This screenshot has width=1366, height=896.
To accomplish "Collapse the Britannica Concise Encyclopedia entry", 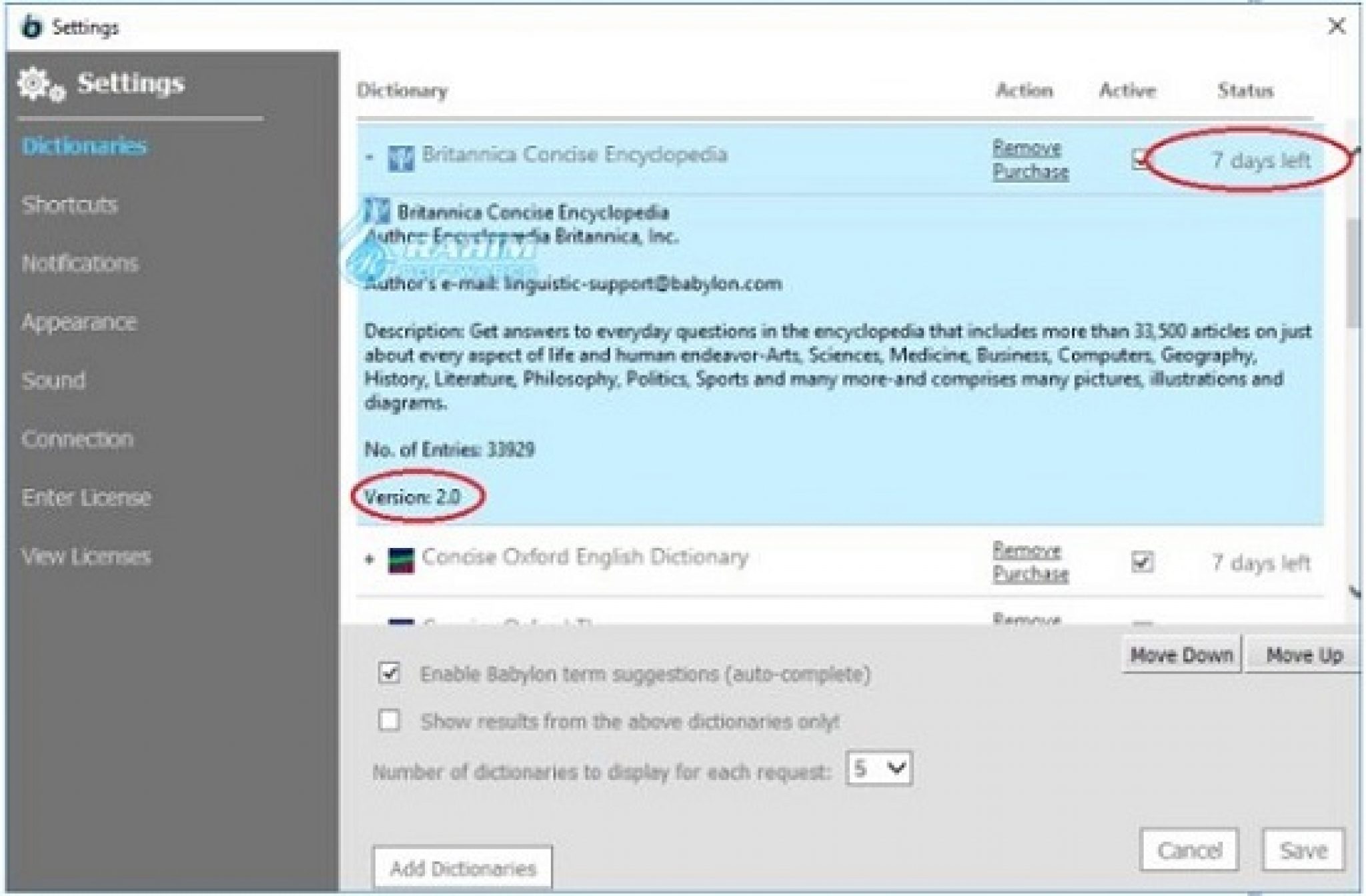I will tap(370, 158).
